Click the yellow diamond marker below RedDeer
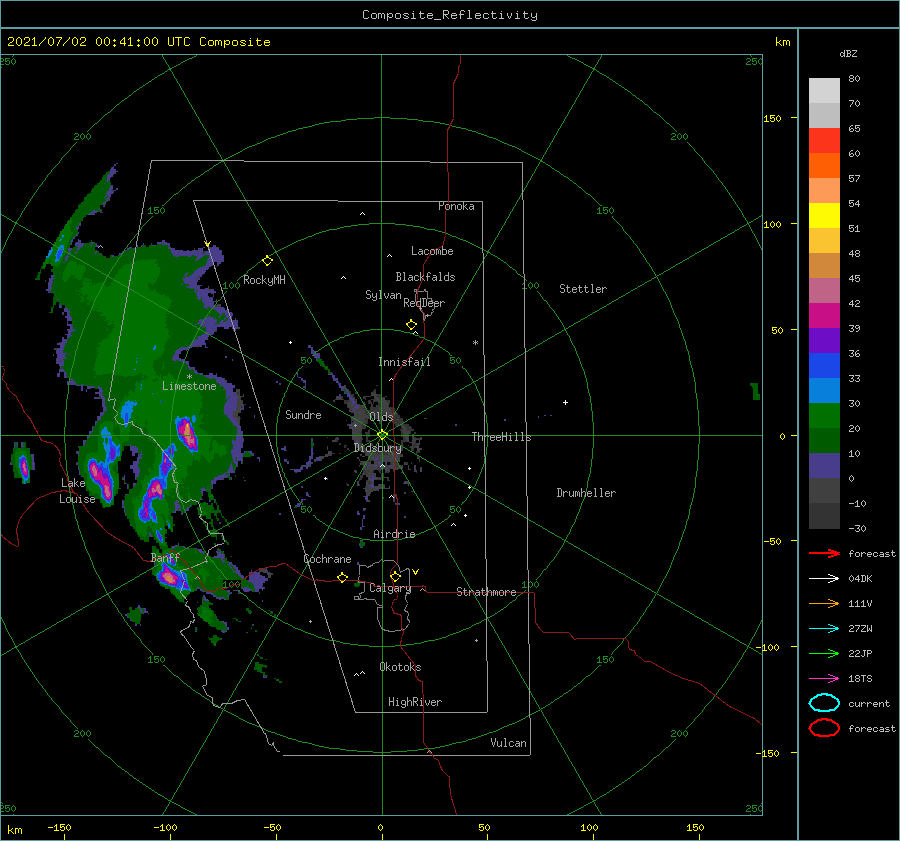The image size is (900, 841). 411,325
